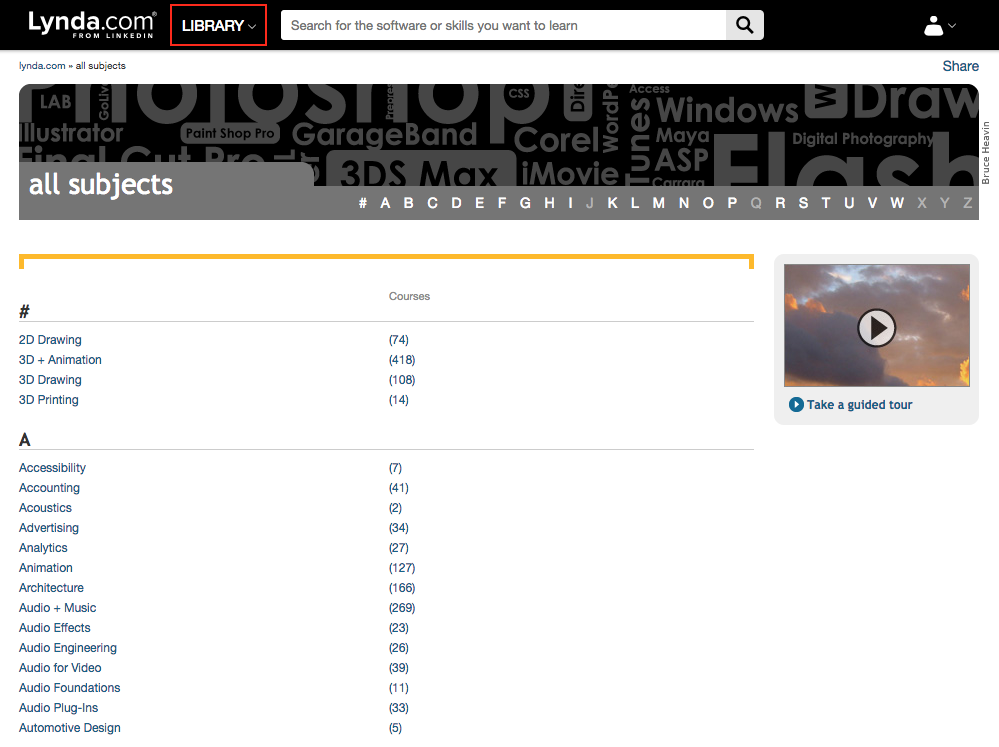The image size is (999, 747).
Task: Click the Take a guided tour link
Action: pyautogui.click(x=859, y=405)
